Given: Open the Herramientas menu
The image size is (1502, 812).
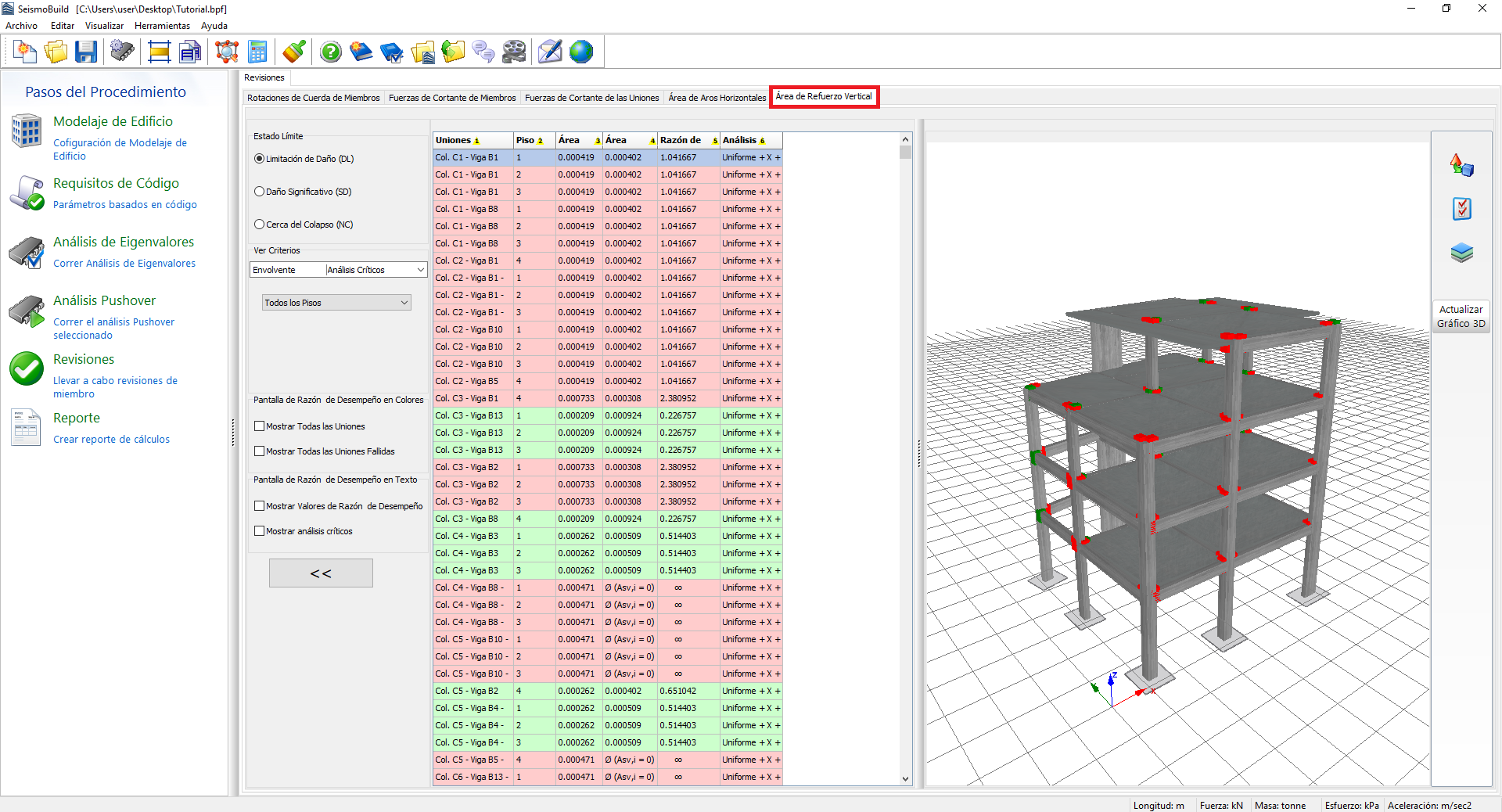Looking at the screenshot, I should coord(162,26).
